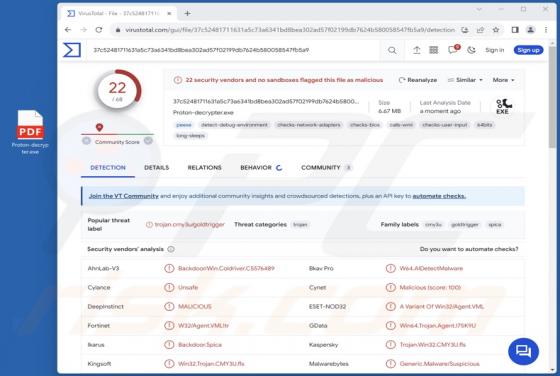Open the chat bubble floating button
560x376 pixels.
pos(523,351)
